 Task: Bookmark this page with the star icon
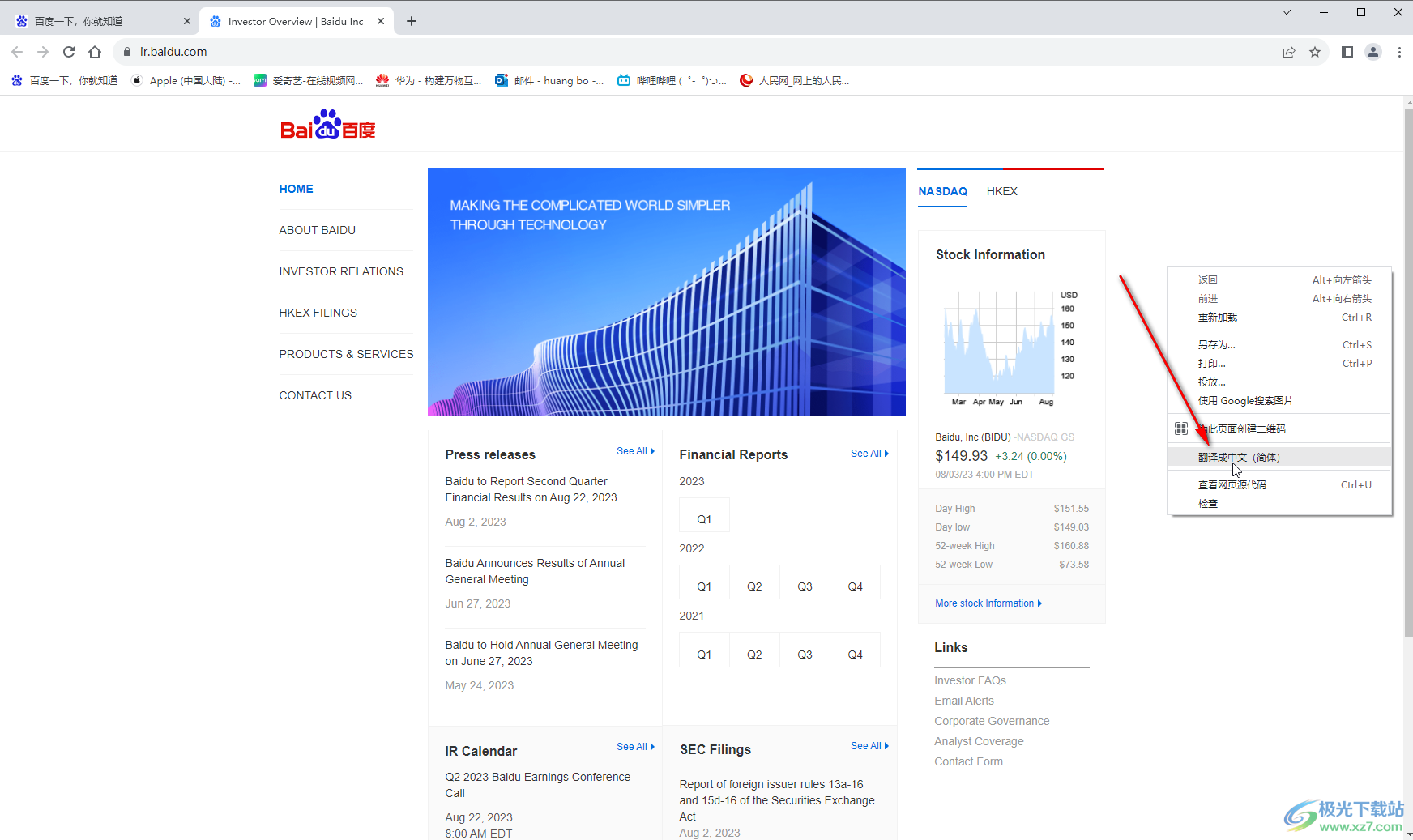tap(1315, 52)
